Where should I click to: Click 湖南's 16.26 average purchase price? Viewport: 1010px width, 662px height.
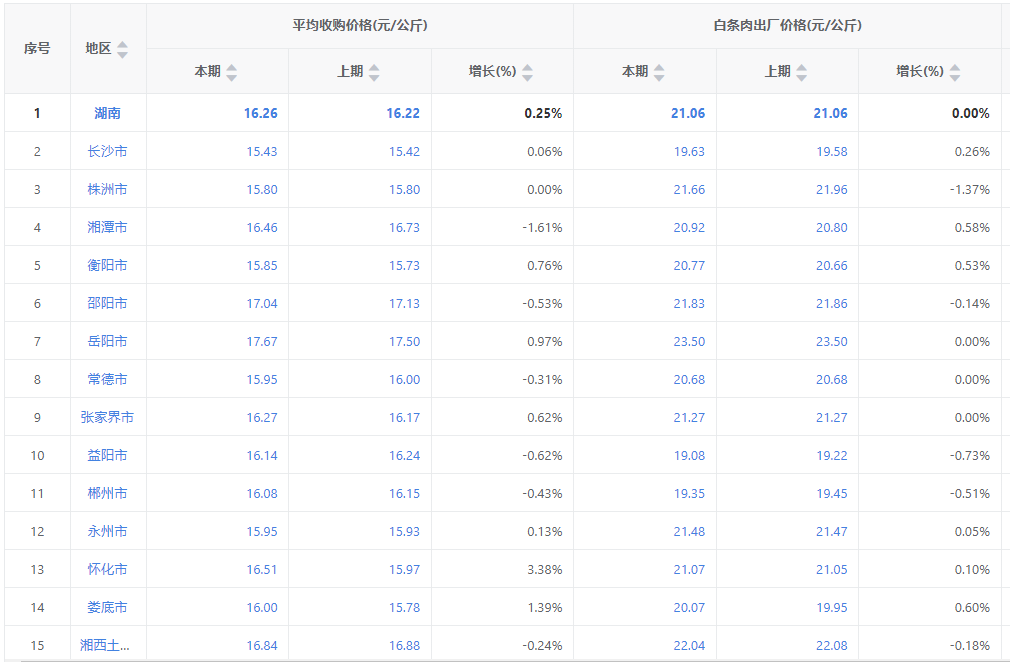coord(260,113)
